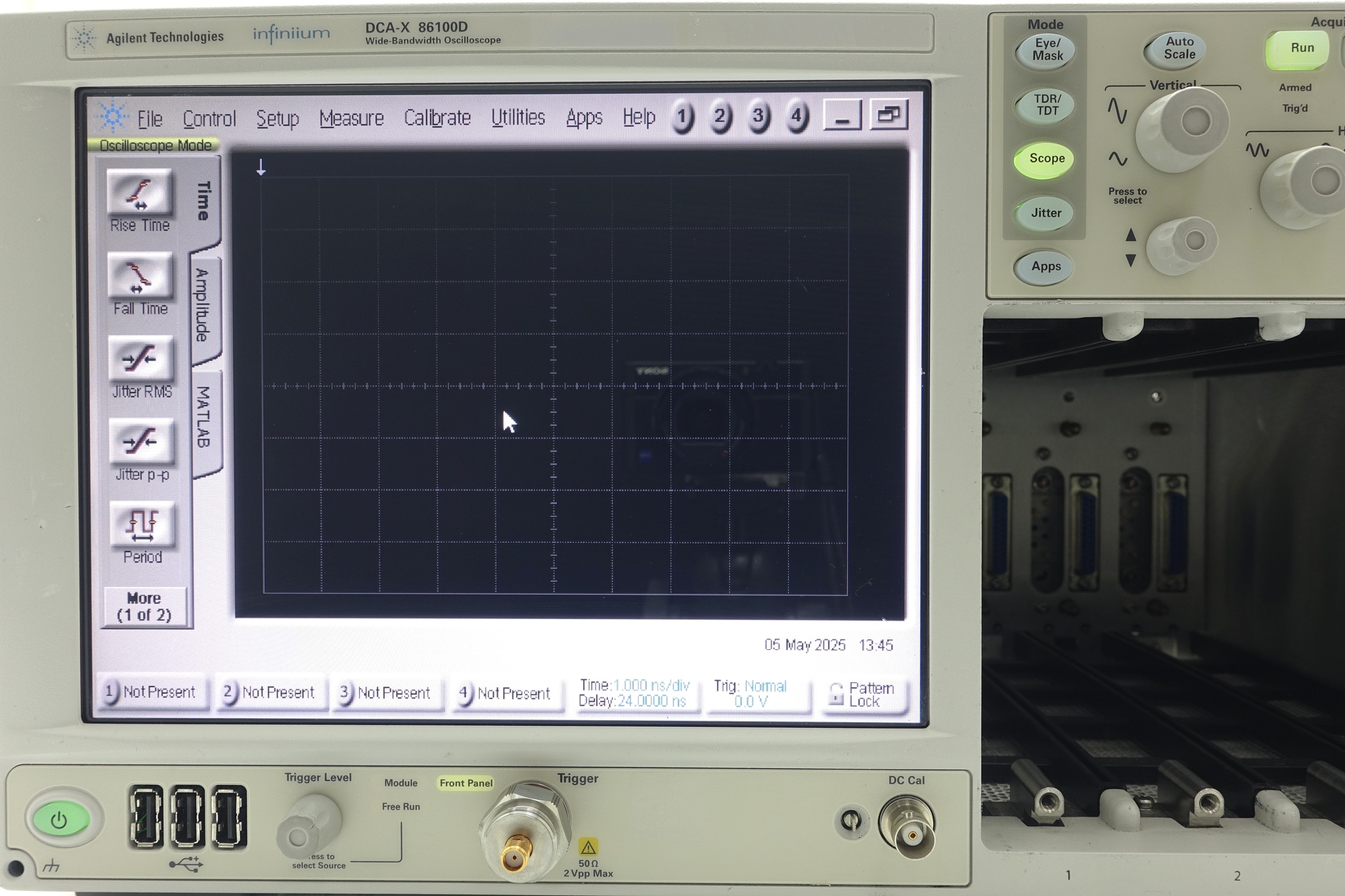Select the Jitter p-p measurement icon

click(141, 442)
